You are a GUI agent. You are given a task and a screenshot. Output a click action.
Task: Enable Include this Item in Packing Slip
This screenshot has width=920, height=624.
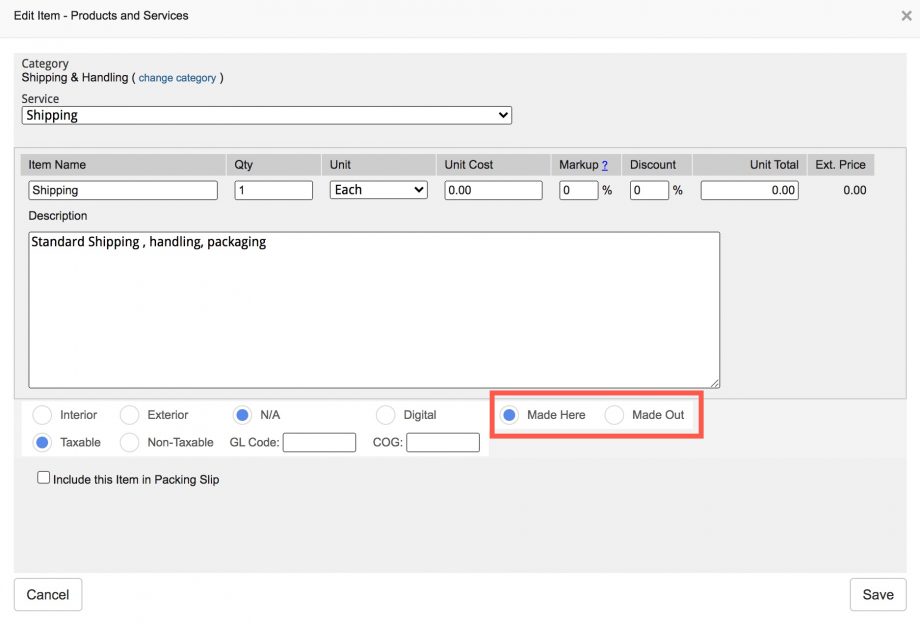[44, 477]
